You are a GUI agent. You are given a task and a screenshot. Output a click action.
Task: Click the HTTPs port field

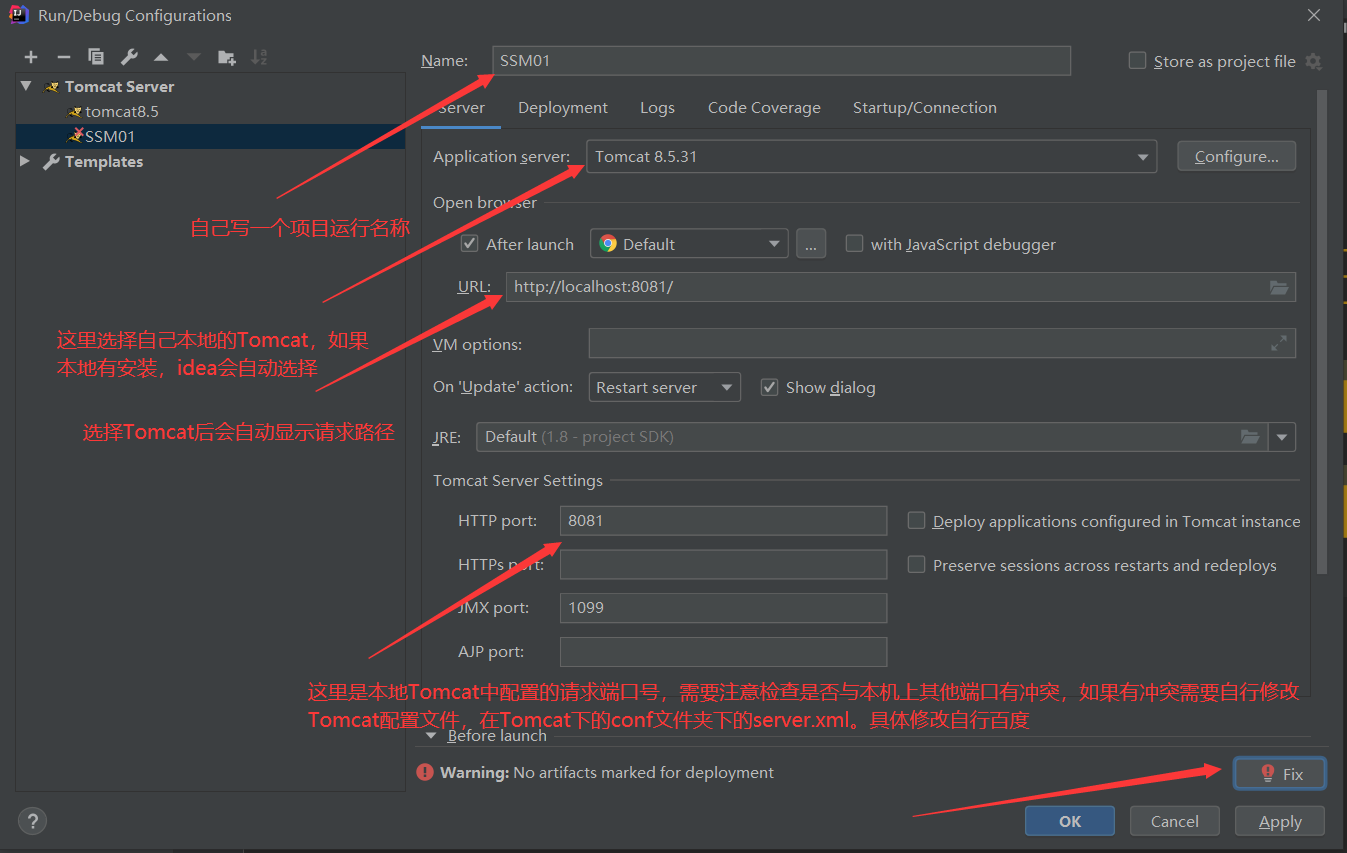tap(723, 564)
